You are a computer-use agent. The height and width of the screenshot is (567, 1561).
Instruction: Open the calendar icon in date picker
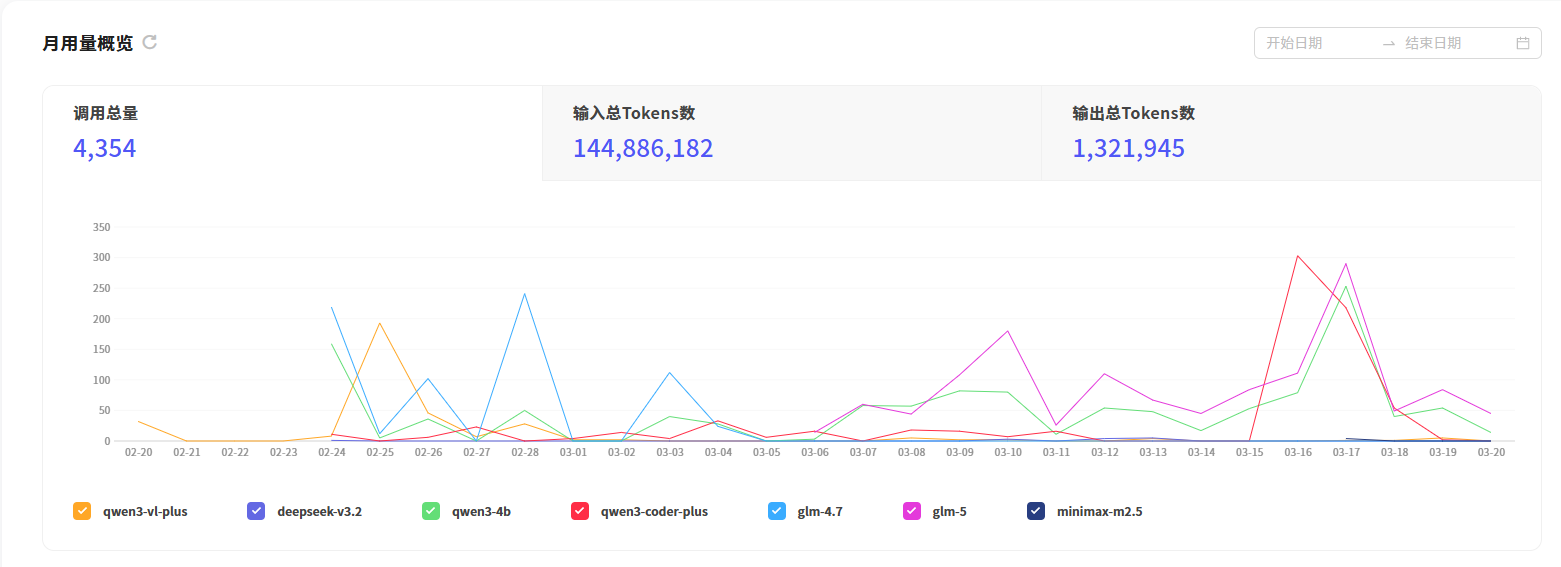[x=1523, y=43]
